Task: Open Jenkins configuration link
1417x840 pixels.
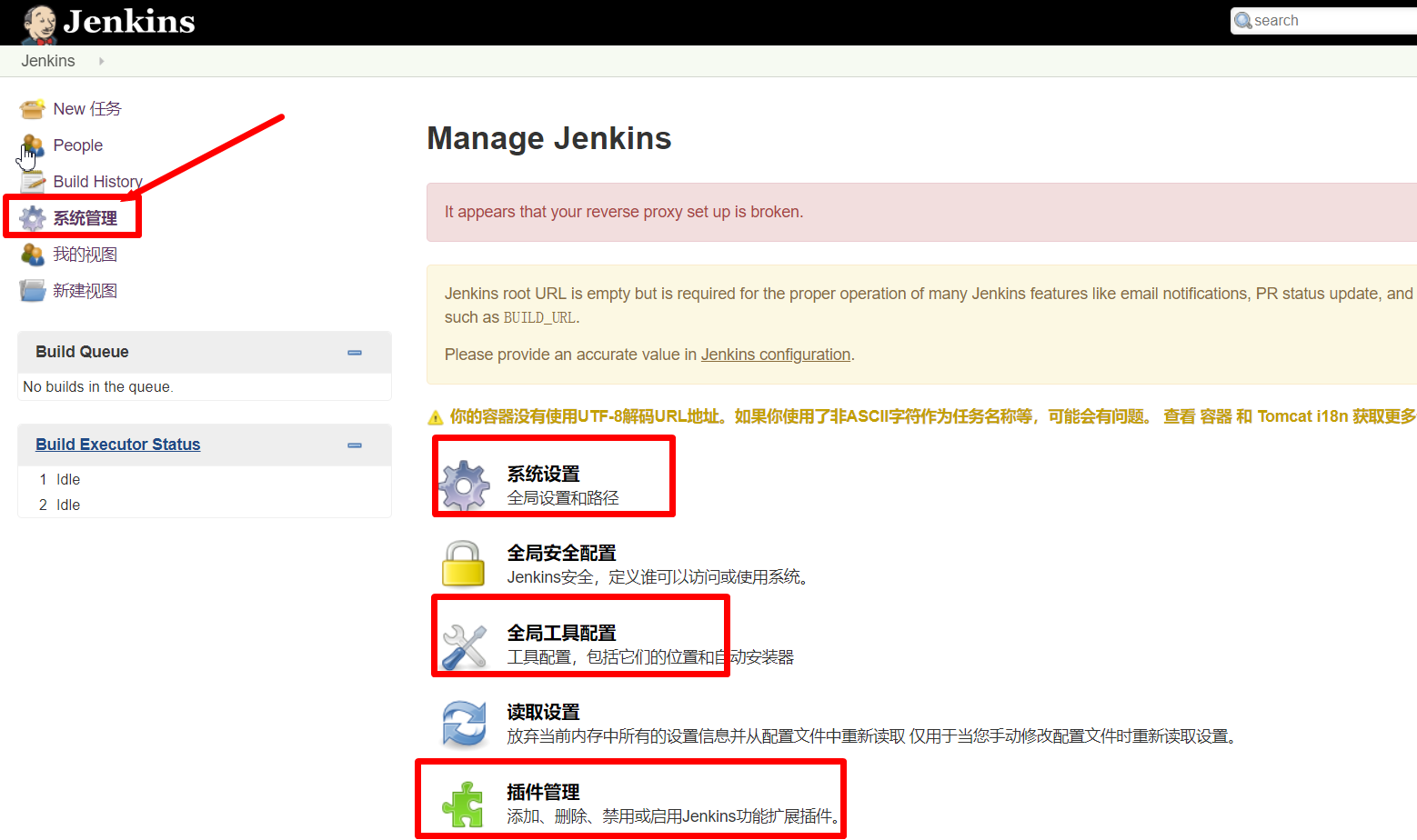Action: 776,355
